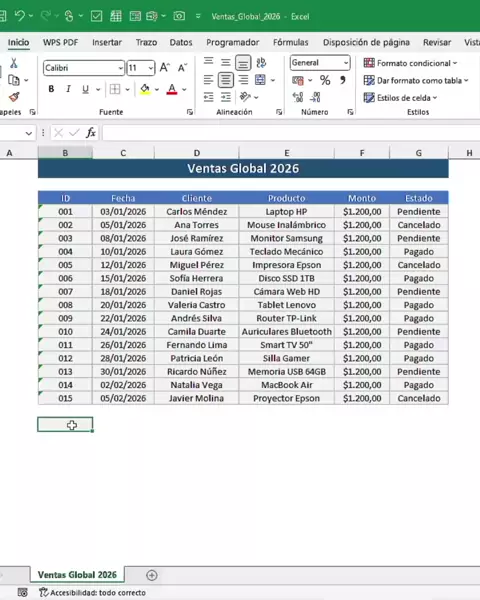Viewport: 480px width, 600px height.
Task: Click the Format Painter brush icon
Action: pyautogui.click(x=14, y=97)
